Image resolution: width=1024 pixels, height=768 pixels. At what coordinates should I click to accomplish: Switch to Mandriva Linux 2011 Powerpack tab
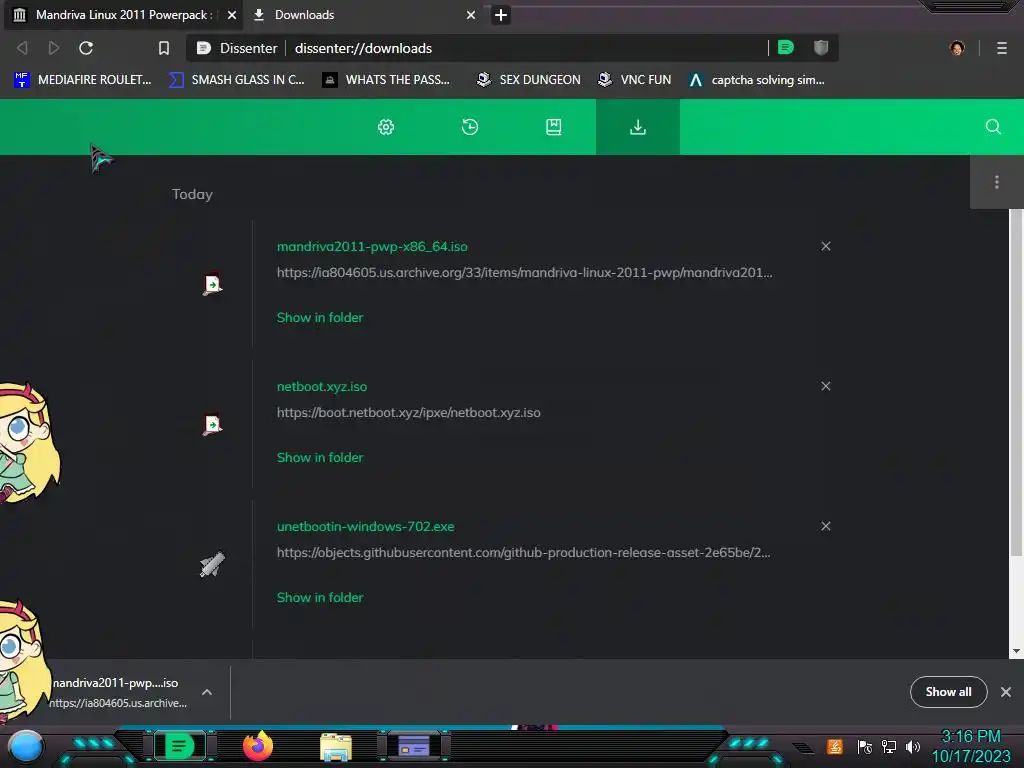tap(123, 14)
